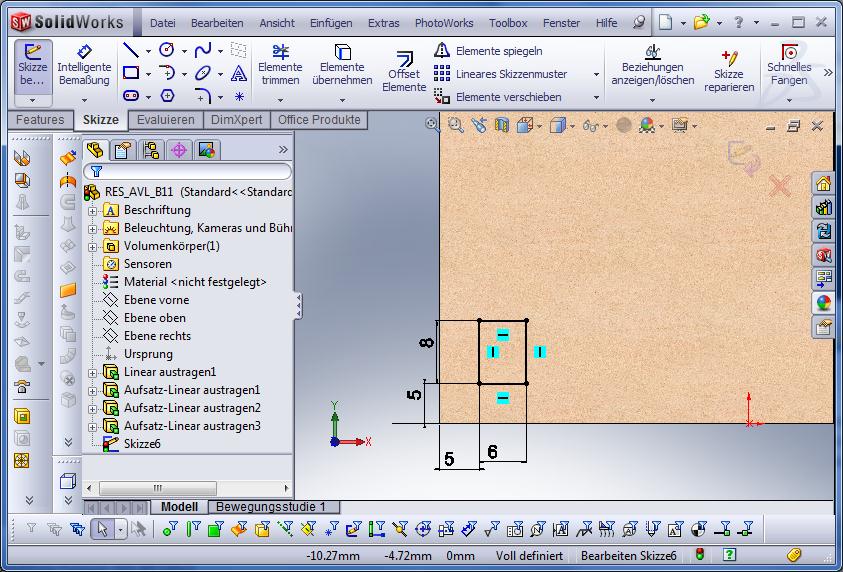The height and width of the screenshot is (572, 843).
Task: Click the sketch Text tool icon
Action: 239,73
